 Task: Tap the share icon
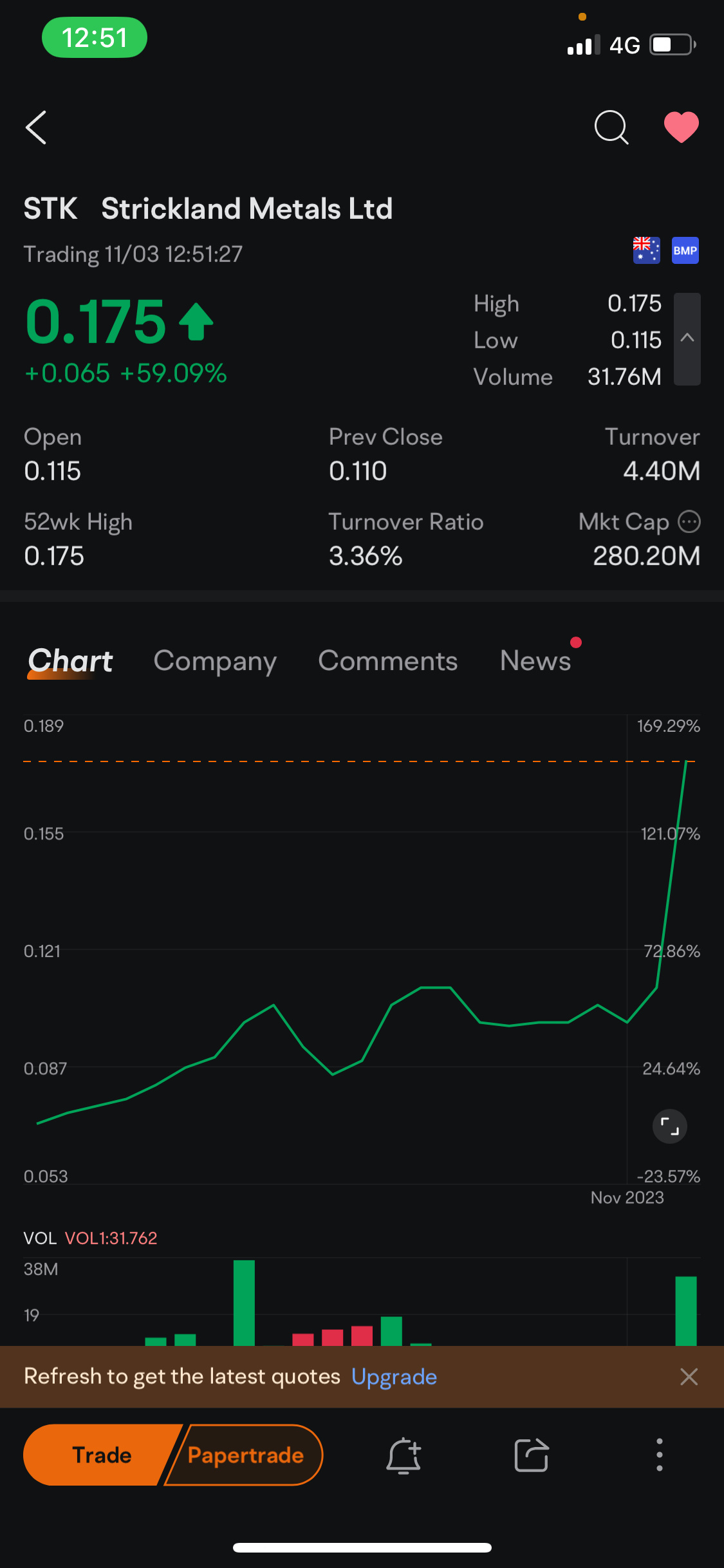[x=532, y=1455]
